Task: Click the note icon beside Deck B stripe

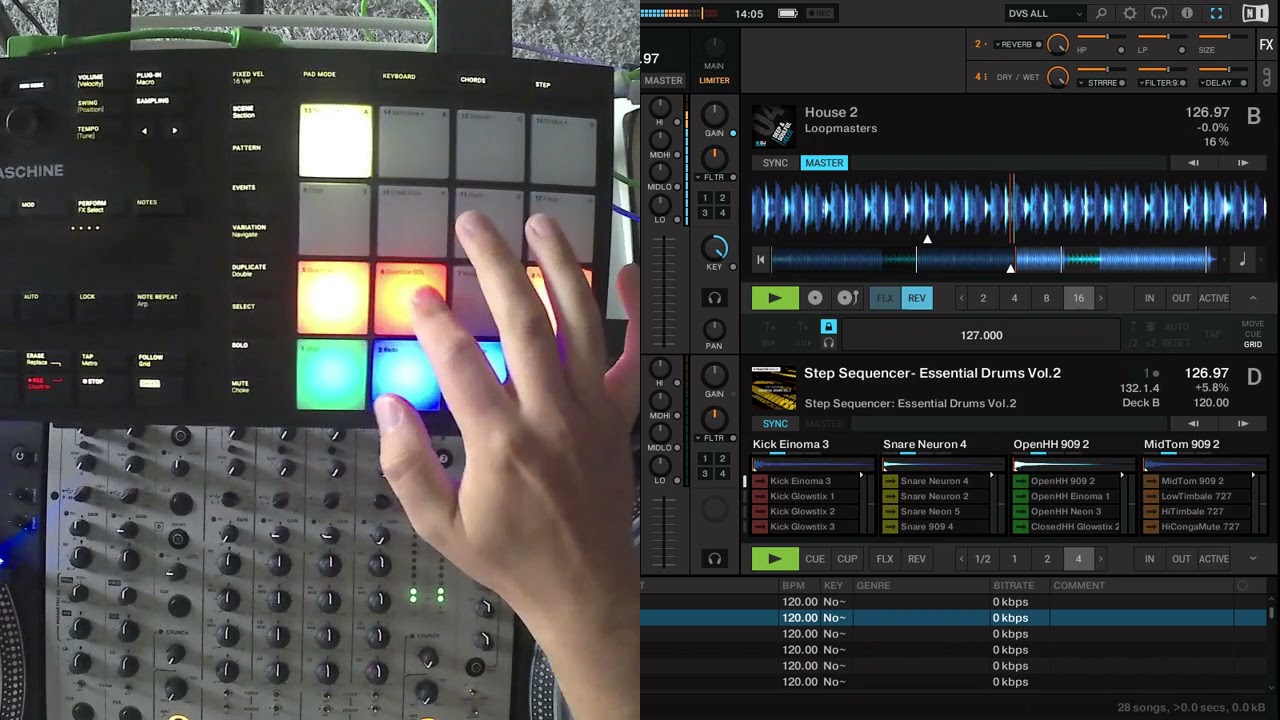Action: pyautogui.click(x=1243, y=260)
